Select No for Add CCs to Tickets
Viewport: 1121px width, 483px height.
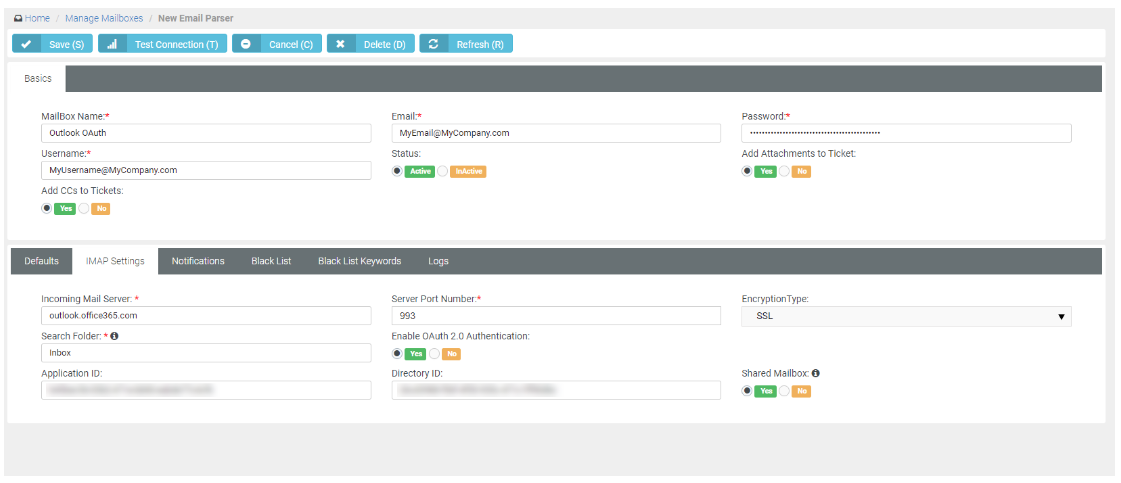tap(85, 209)
